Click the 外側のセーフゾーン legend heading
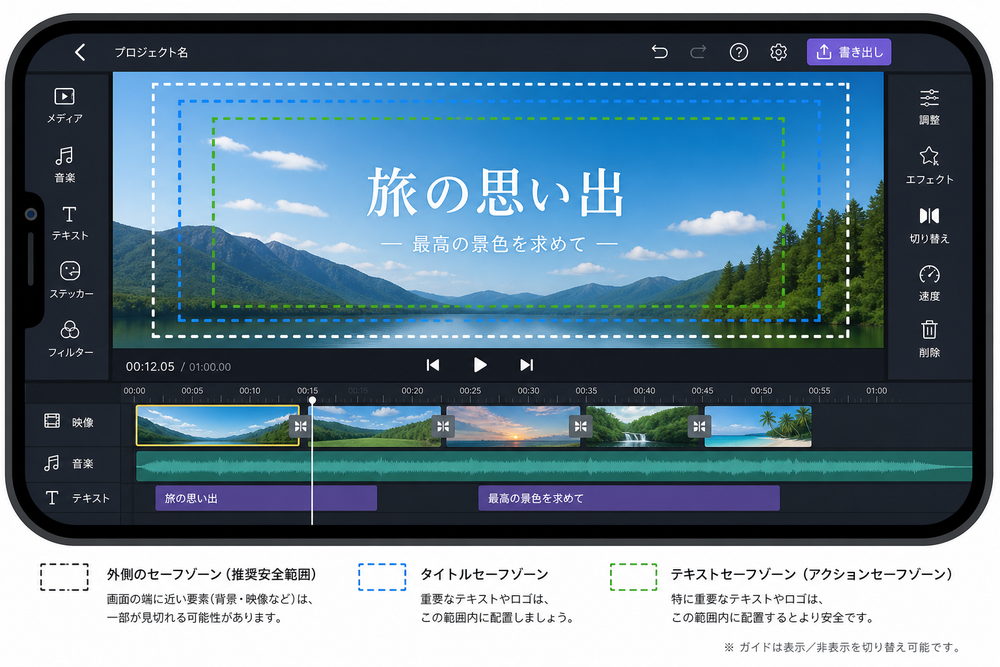 click(x=212, y=574)
